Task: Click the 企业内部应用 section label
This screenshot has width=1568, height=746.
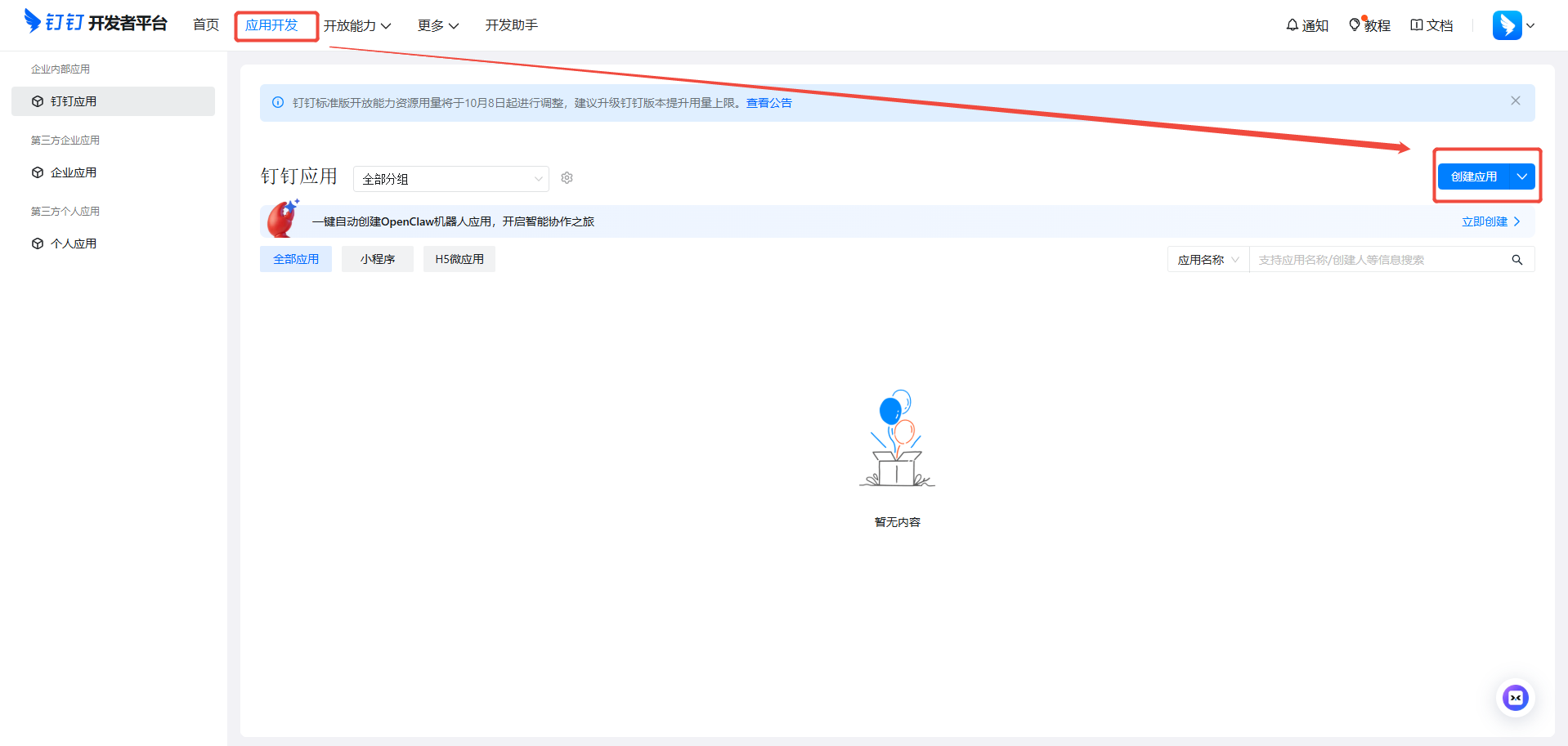Action: (x=60, y=69)
